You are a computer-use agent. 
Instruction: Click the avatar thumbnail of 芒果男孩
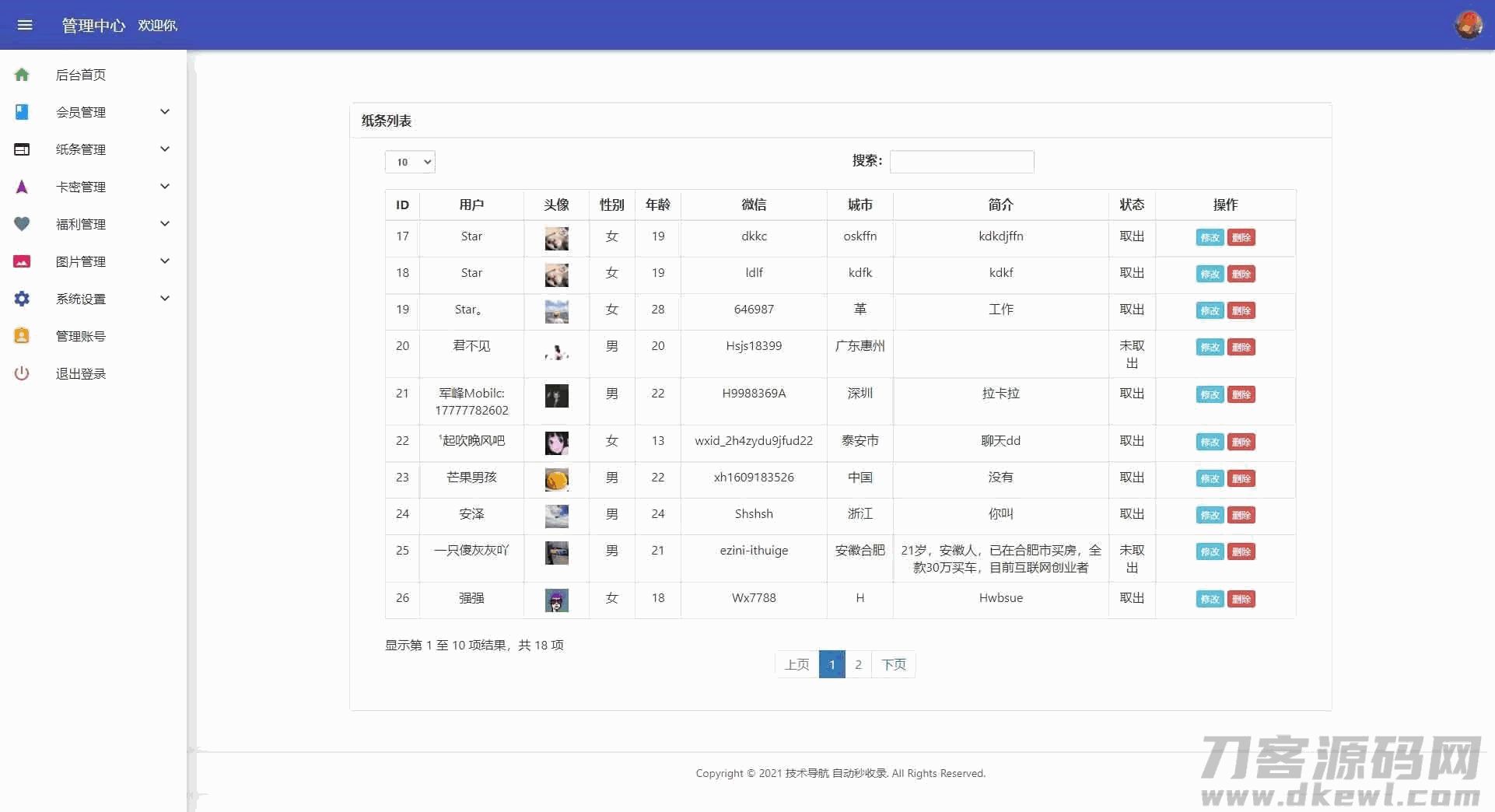point(556,479)
